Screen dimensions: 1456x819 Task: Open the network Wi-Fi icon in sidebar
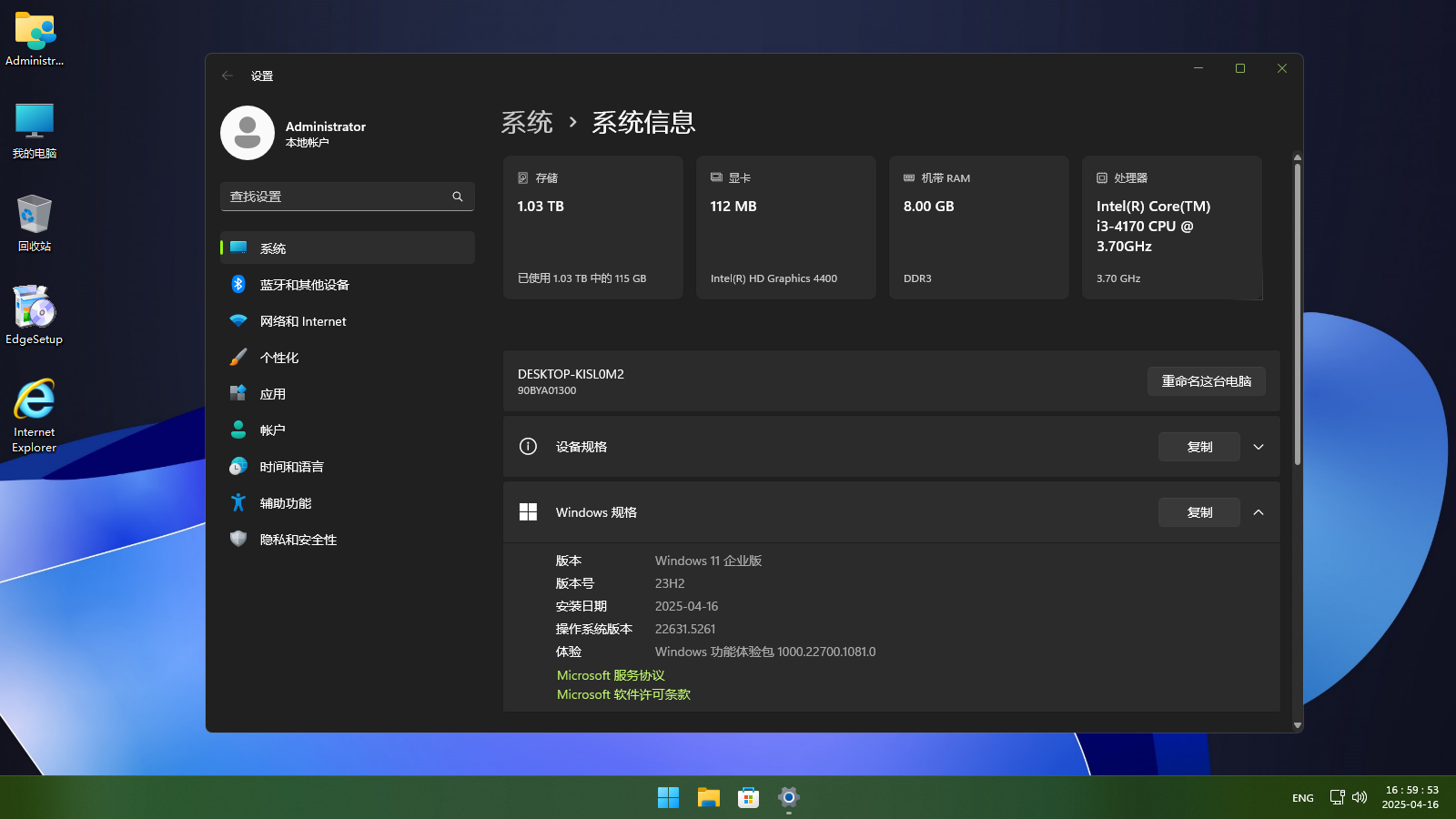[x=238, y=320]
